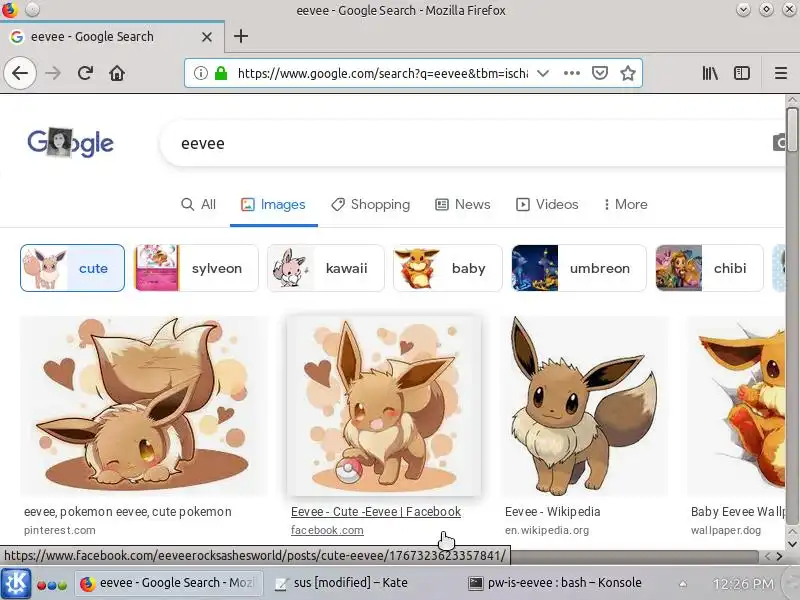Screen dimensions: 800x600
Task: Search by image with the camera icon
Action: click(x=780, y=143)
